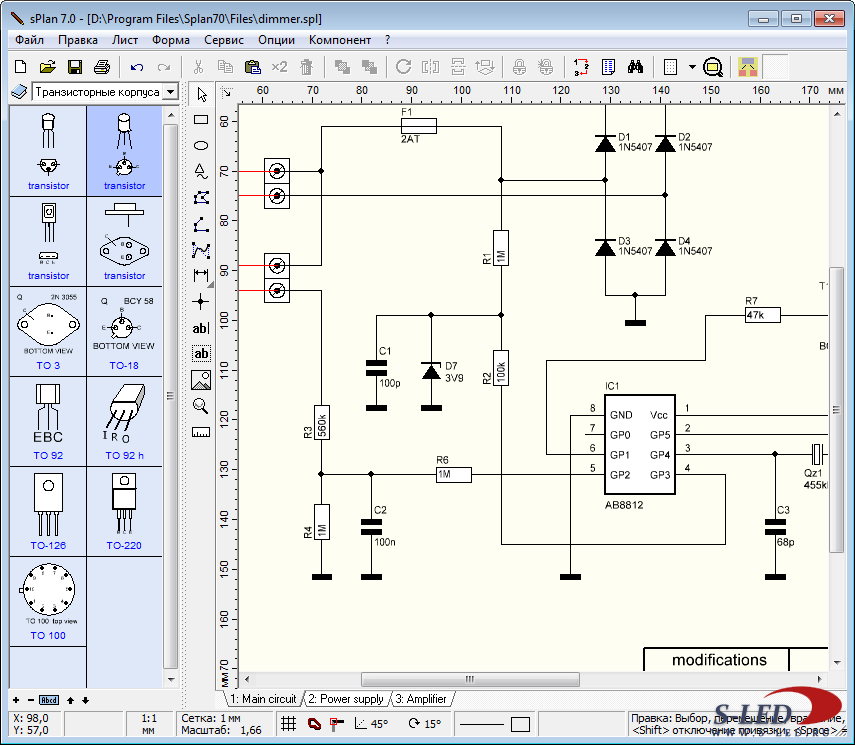Select the junction node tool
855x745 pixels.
pos(201,301)
